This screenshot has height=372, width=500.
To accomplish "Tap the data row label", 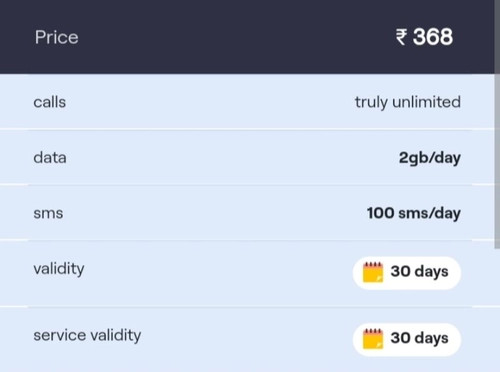I will point(50,157).
